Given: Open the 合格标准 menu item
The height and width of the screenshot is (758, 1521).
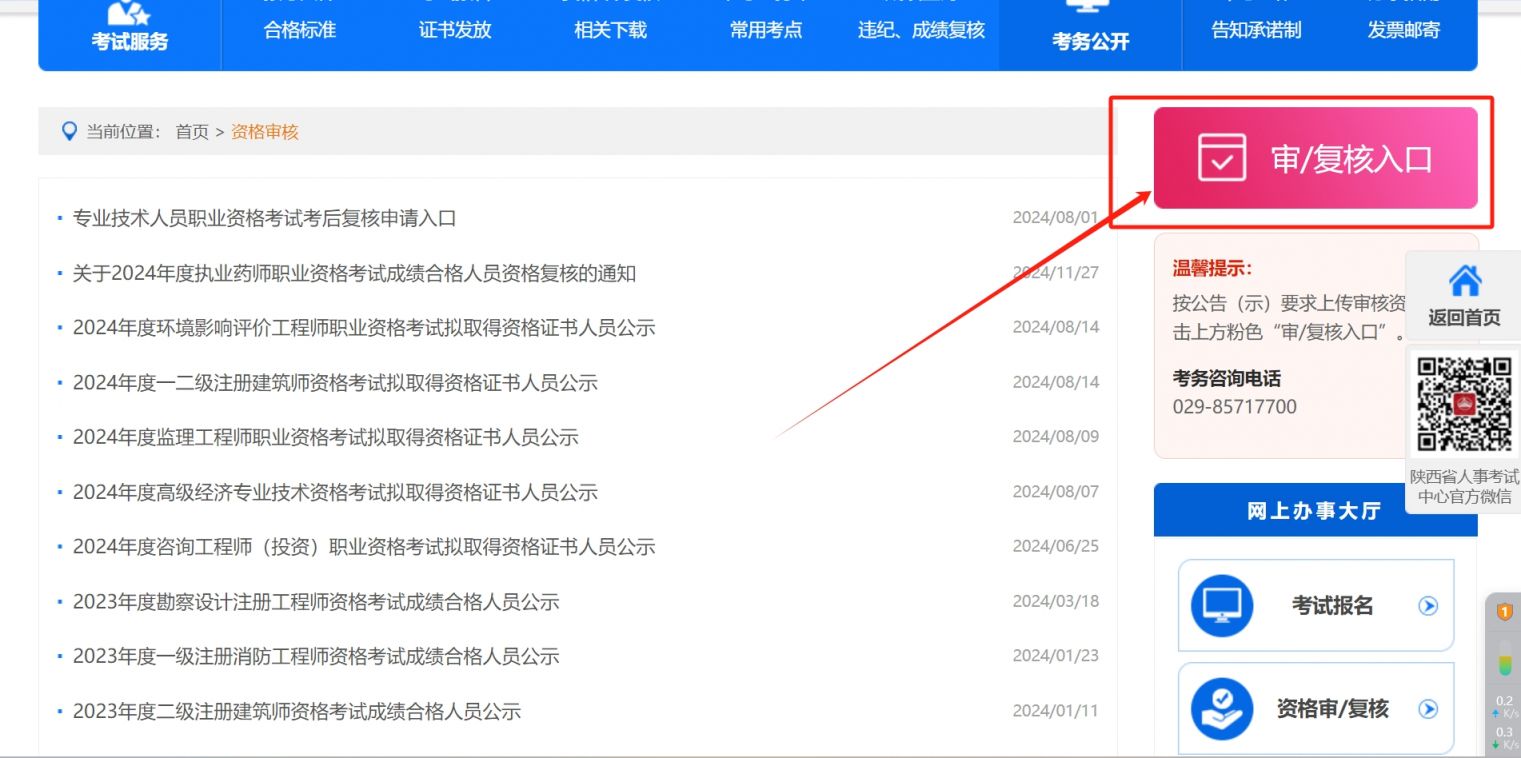Looking at the screenshot, I should (x=300, y=30).
